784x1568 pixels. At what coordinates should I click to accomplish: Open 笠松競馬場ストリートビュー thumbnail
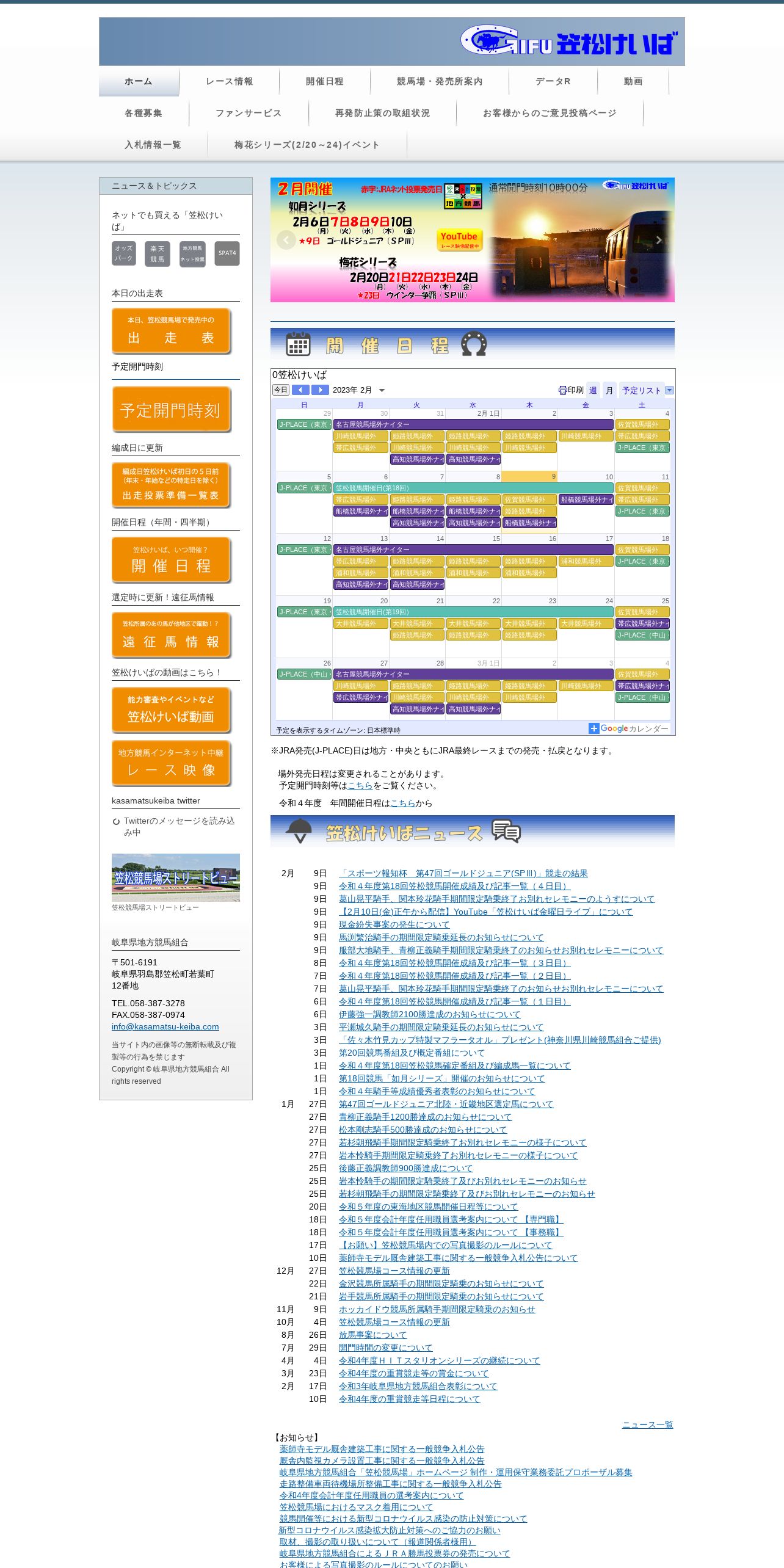pos(176,877)
